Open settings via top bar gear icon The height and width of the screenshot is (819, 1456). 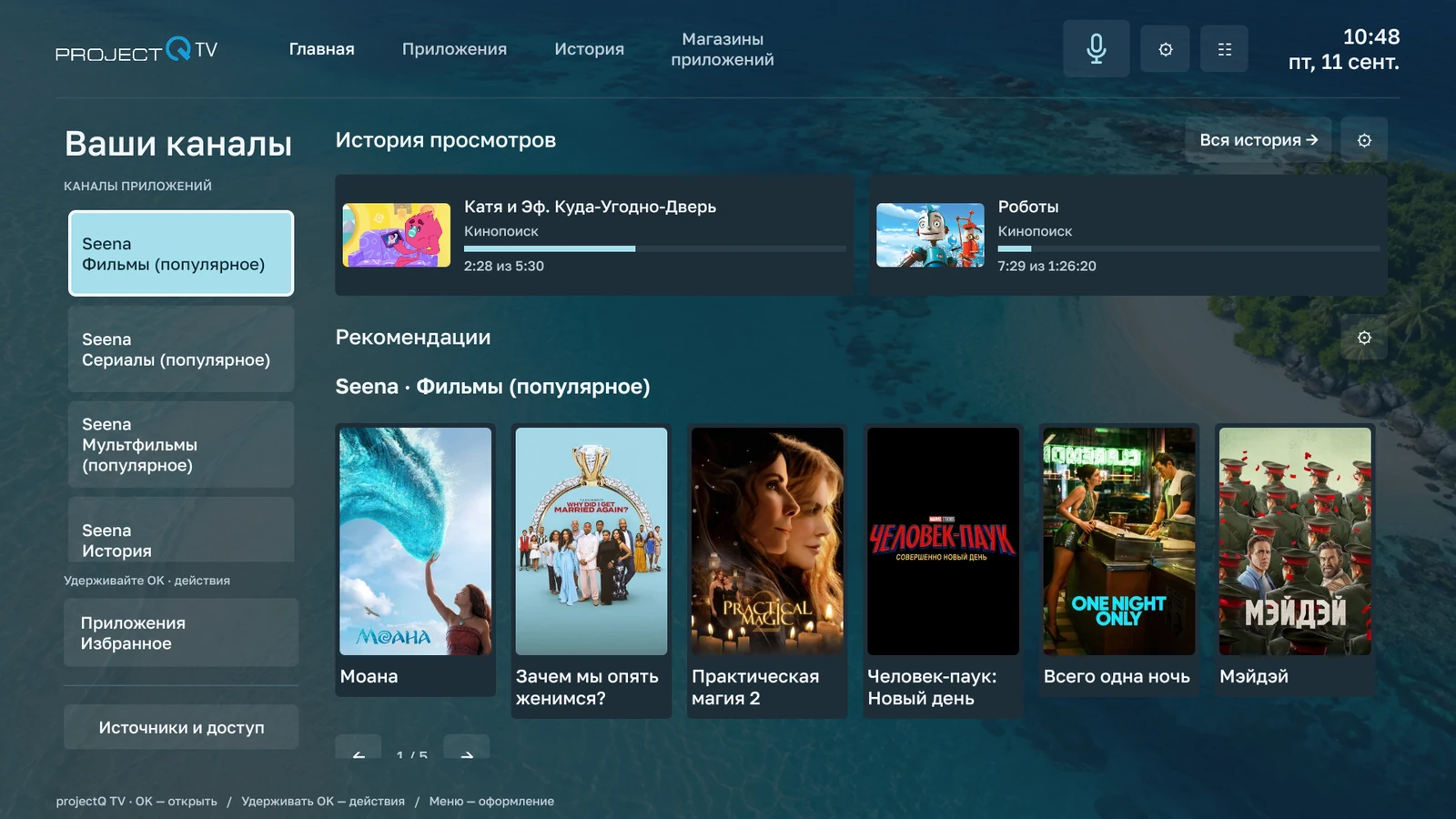(x=1166, y=49)
